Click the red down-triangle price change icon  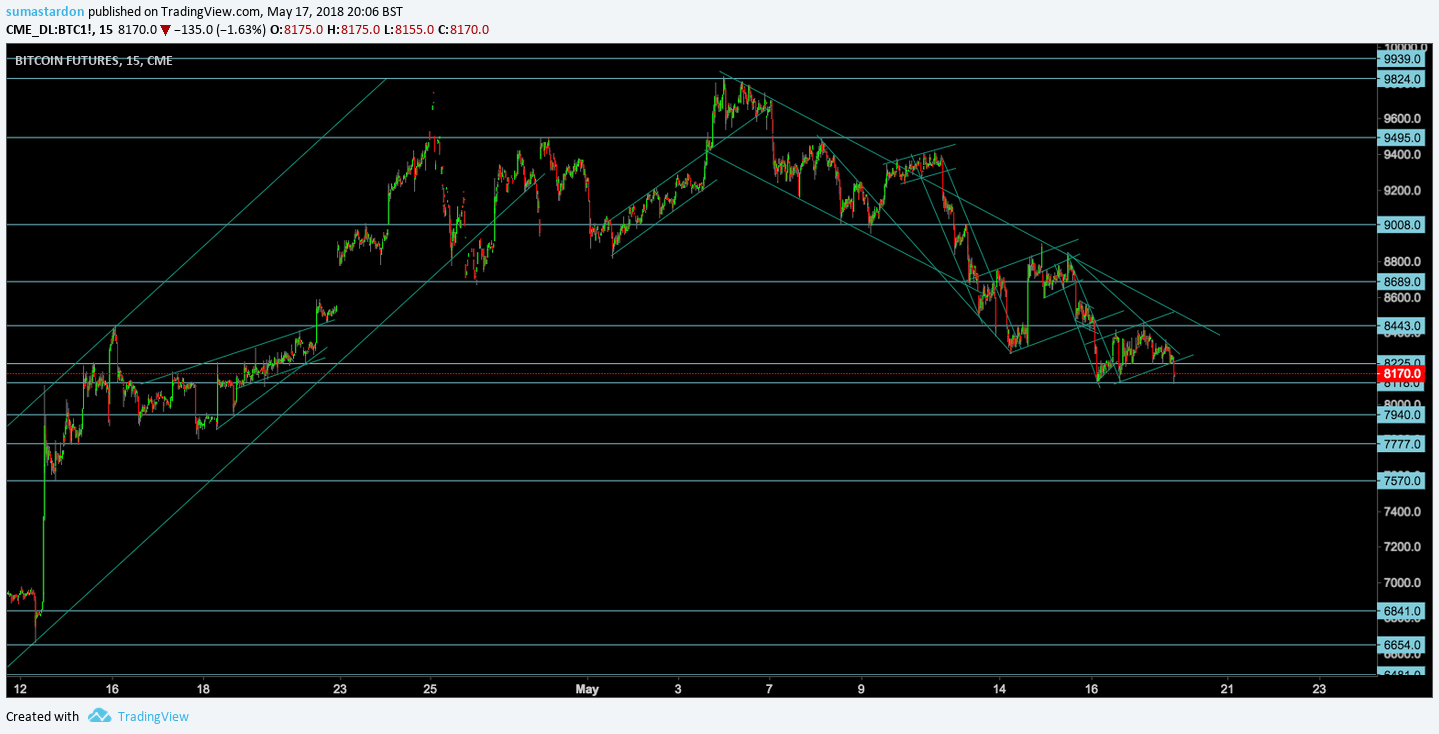[x=165, y=30]
